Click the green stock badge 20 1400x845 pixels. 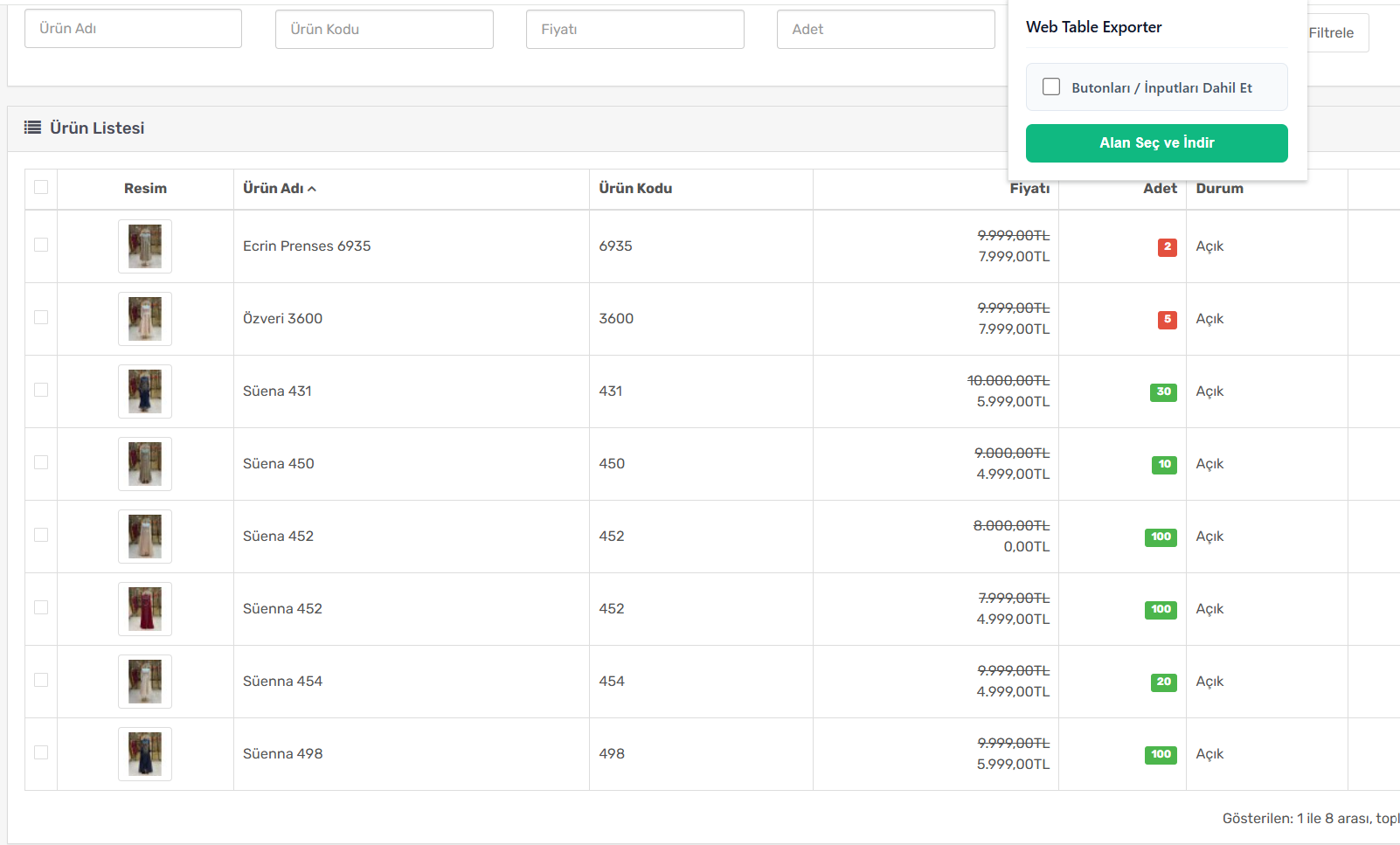point(1164,682)
